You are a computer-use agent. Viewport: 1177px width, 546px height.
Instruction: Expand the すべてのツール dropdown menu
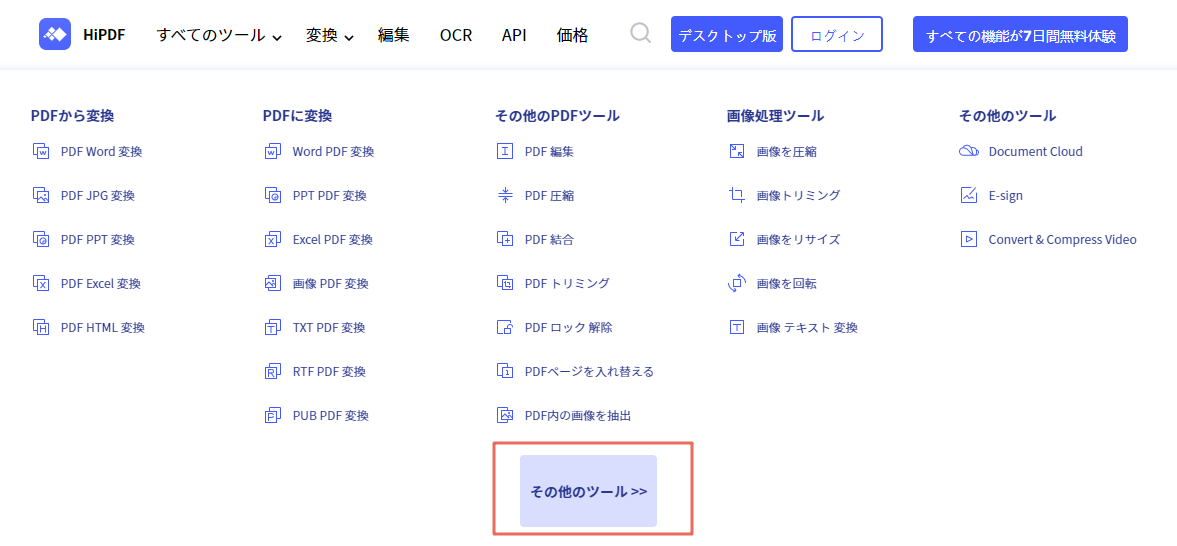coord(219,35)
